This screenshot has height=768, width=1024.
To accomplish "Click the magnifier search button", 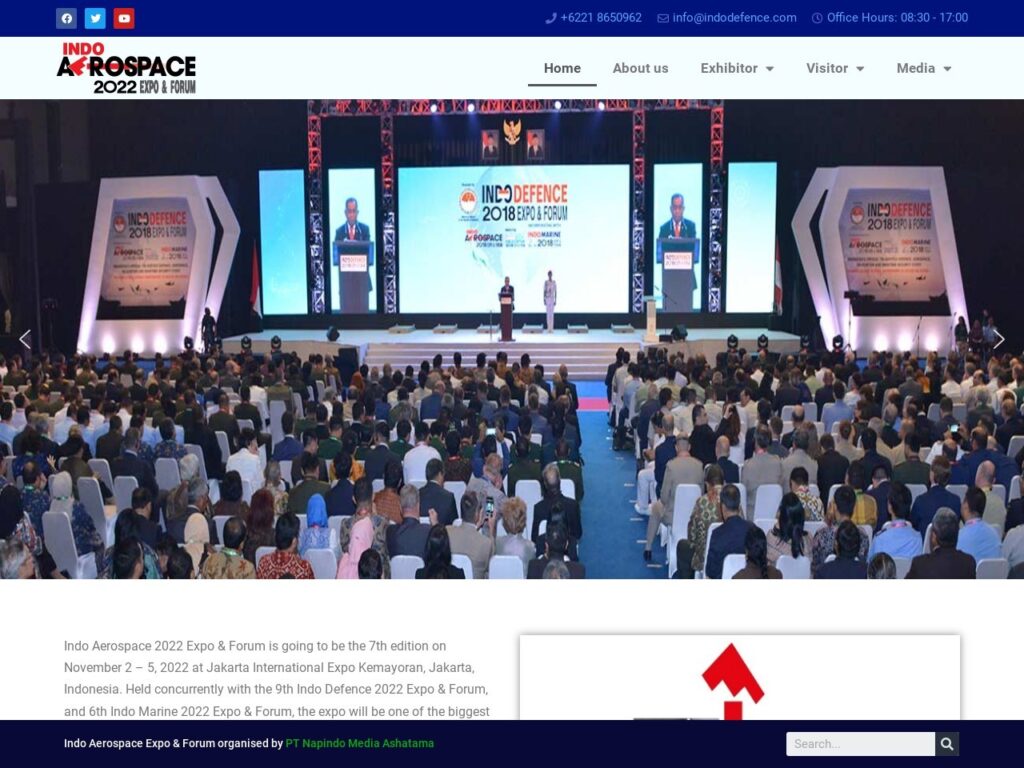I will click(x=947, y=744).
